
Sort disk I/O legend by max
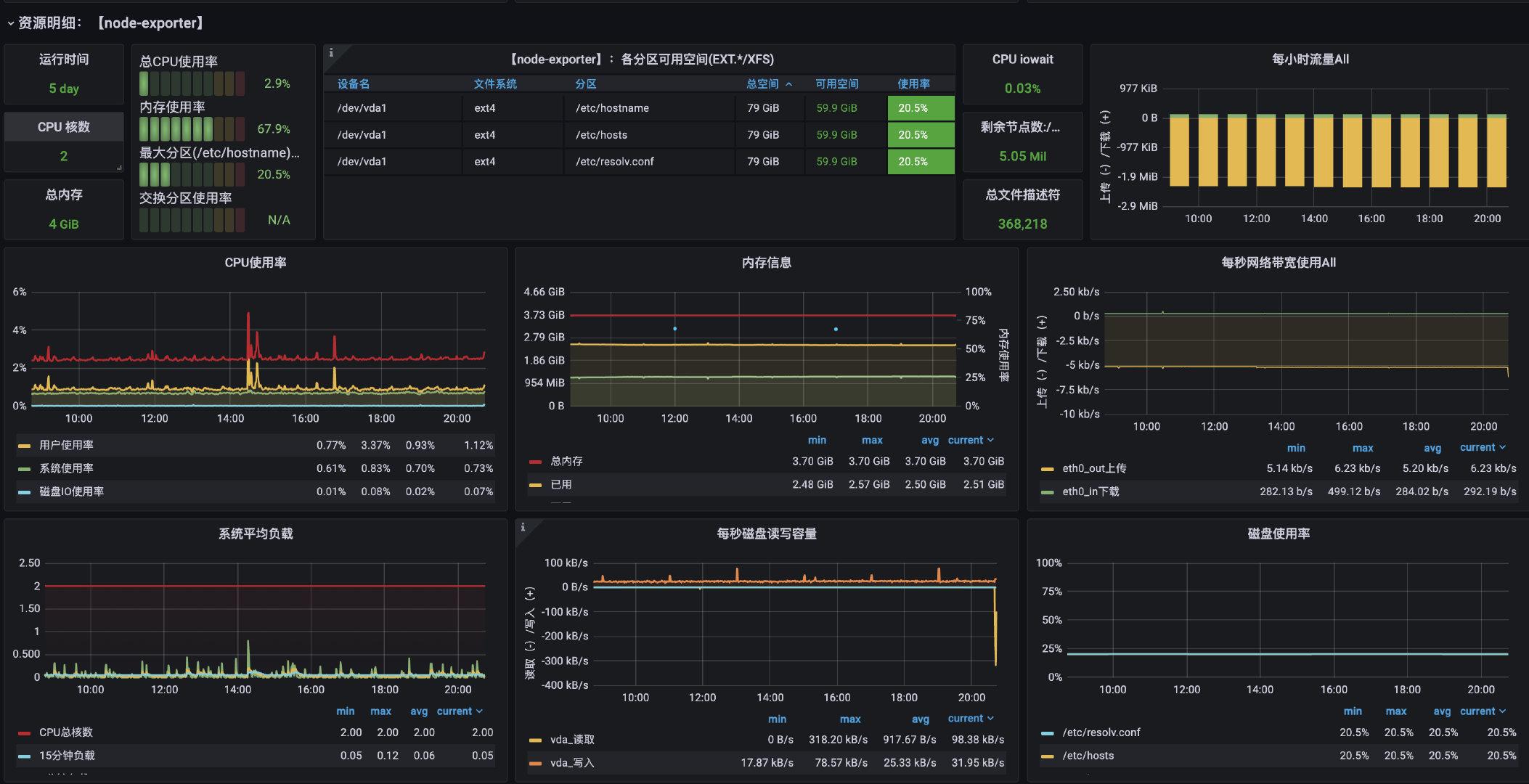point(849,719)
